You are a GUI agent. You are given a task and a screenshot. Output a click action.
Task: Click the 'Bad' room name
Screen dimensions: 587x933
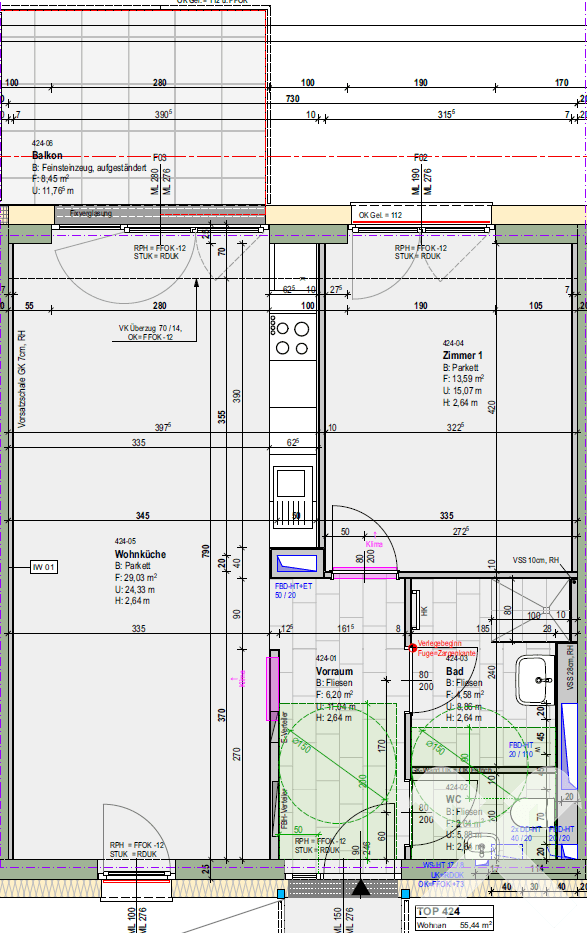click(x=454, y=671)
